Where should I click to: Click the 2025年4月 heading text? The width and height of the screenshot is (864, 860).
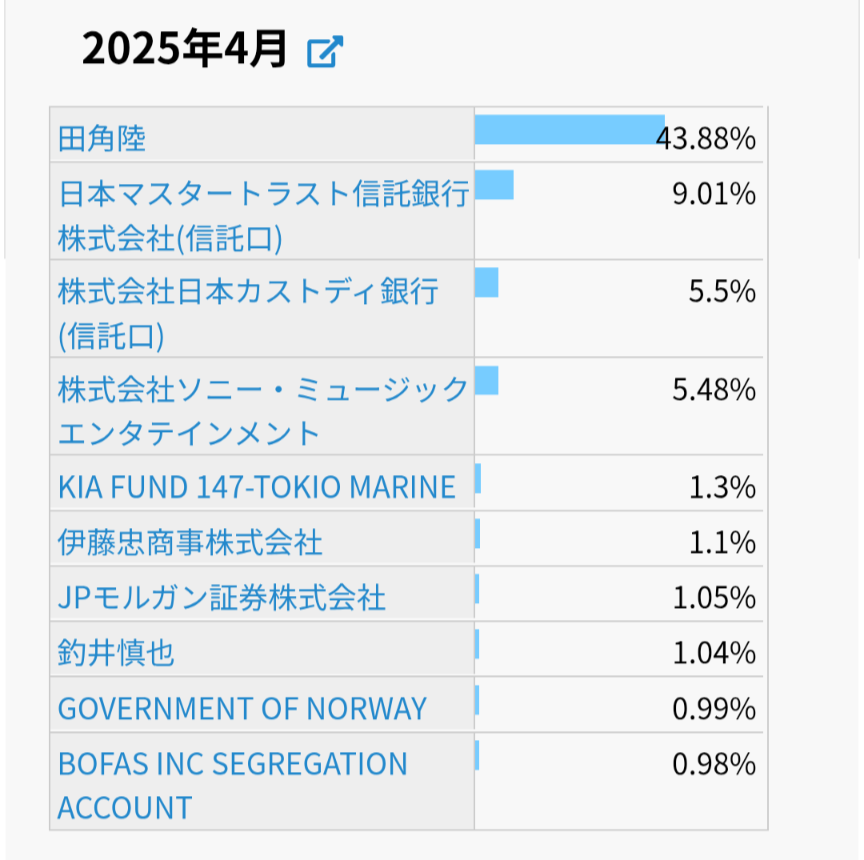[185, 49]
